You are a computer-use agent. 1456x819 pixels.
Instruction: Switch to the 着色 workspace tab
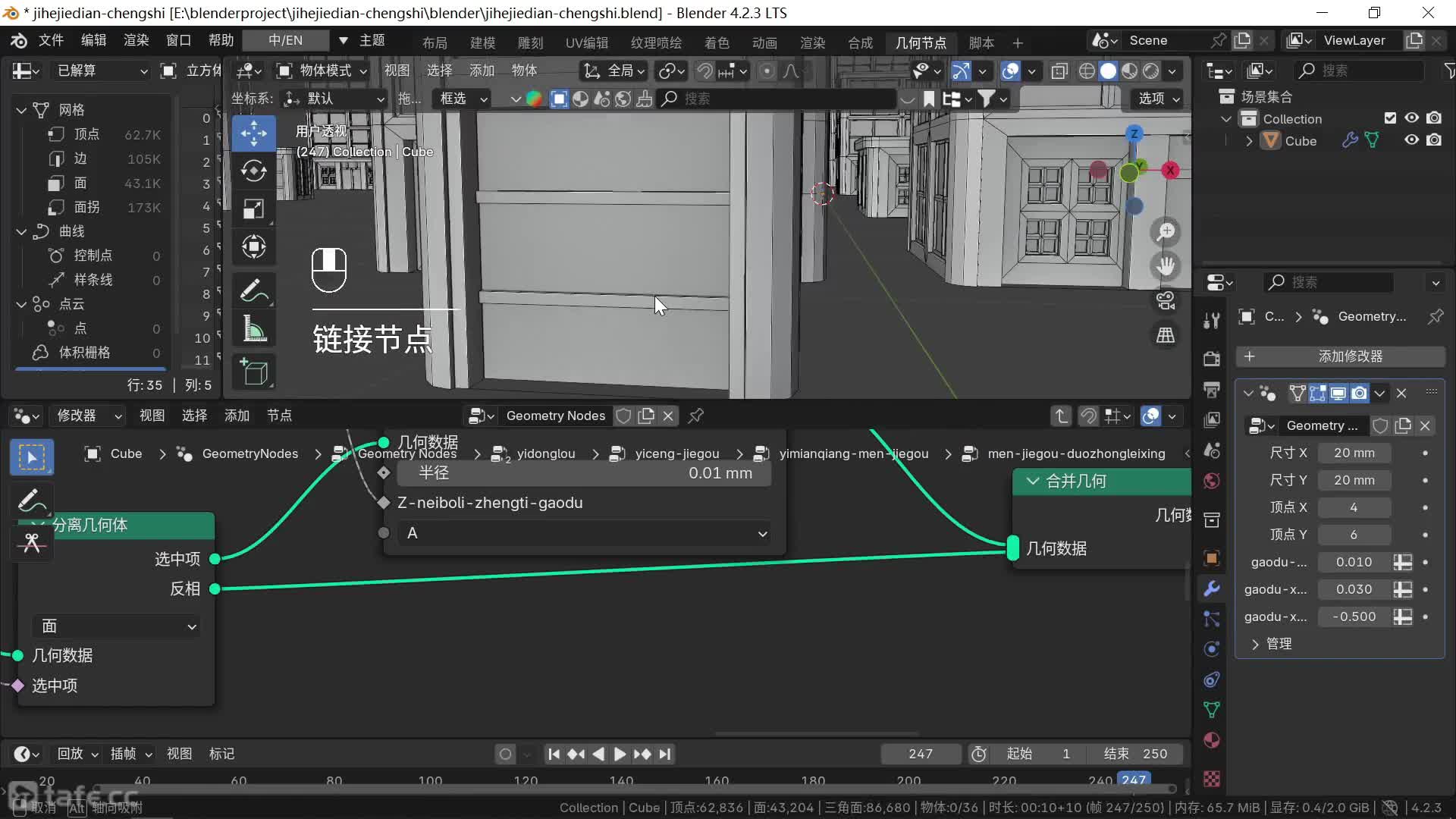(x=716, y=42)
